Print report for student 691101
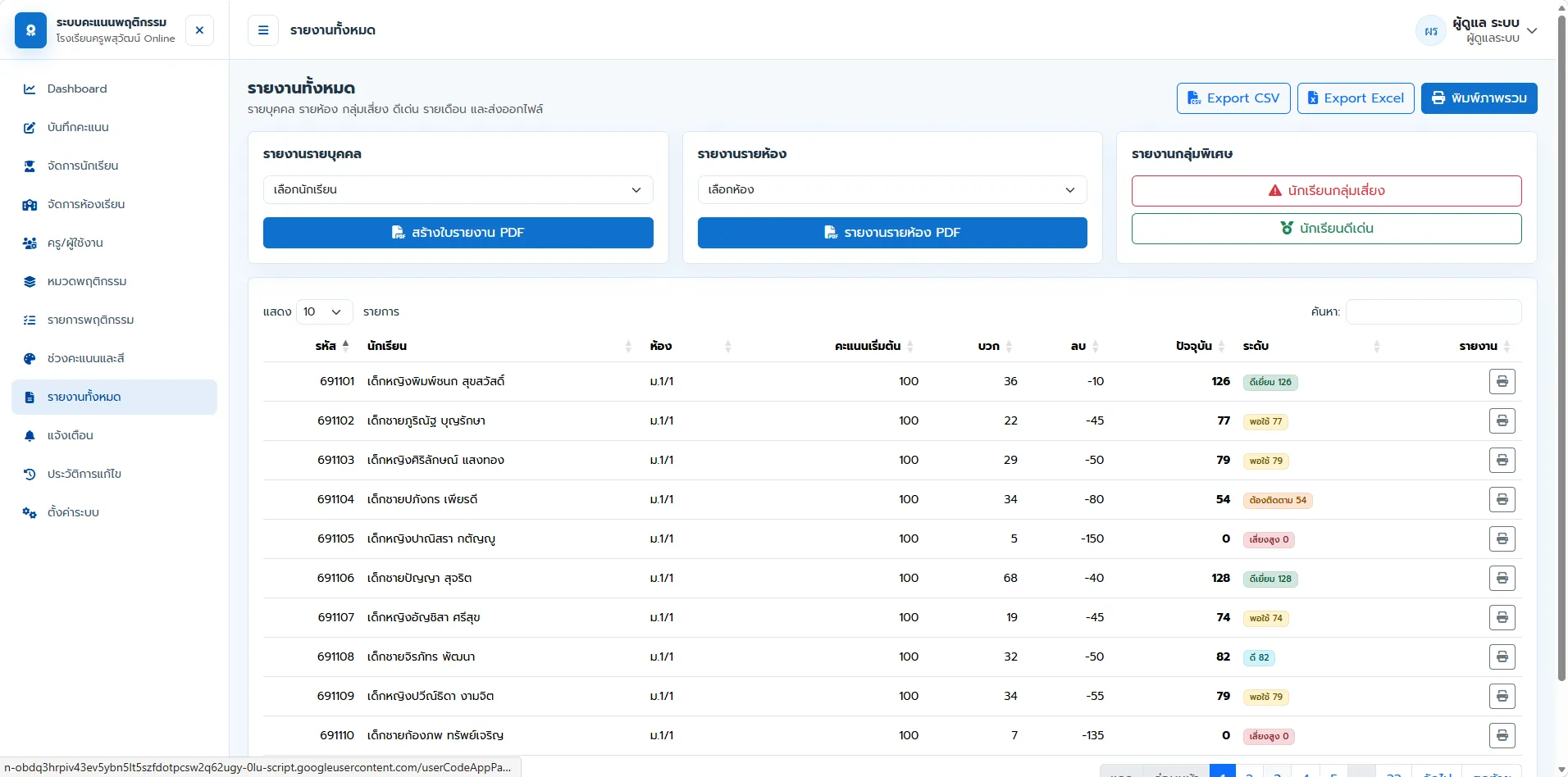 click(x=1502, y=381)
